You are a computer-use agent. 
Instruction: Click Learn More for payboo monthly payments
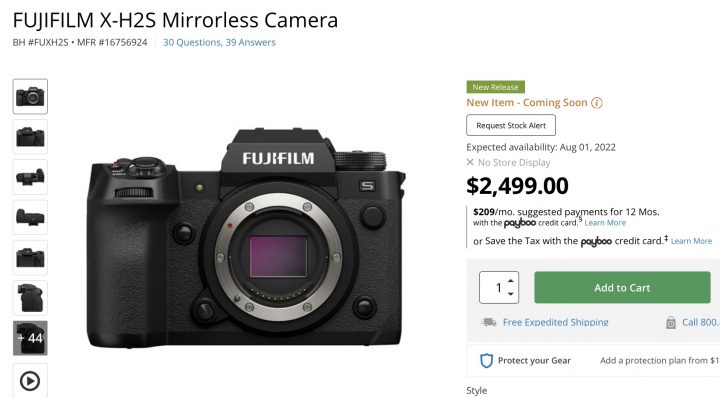[605, 223]
